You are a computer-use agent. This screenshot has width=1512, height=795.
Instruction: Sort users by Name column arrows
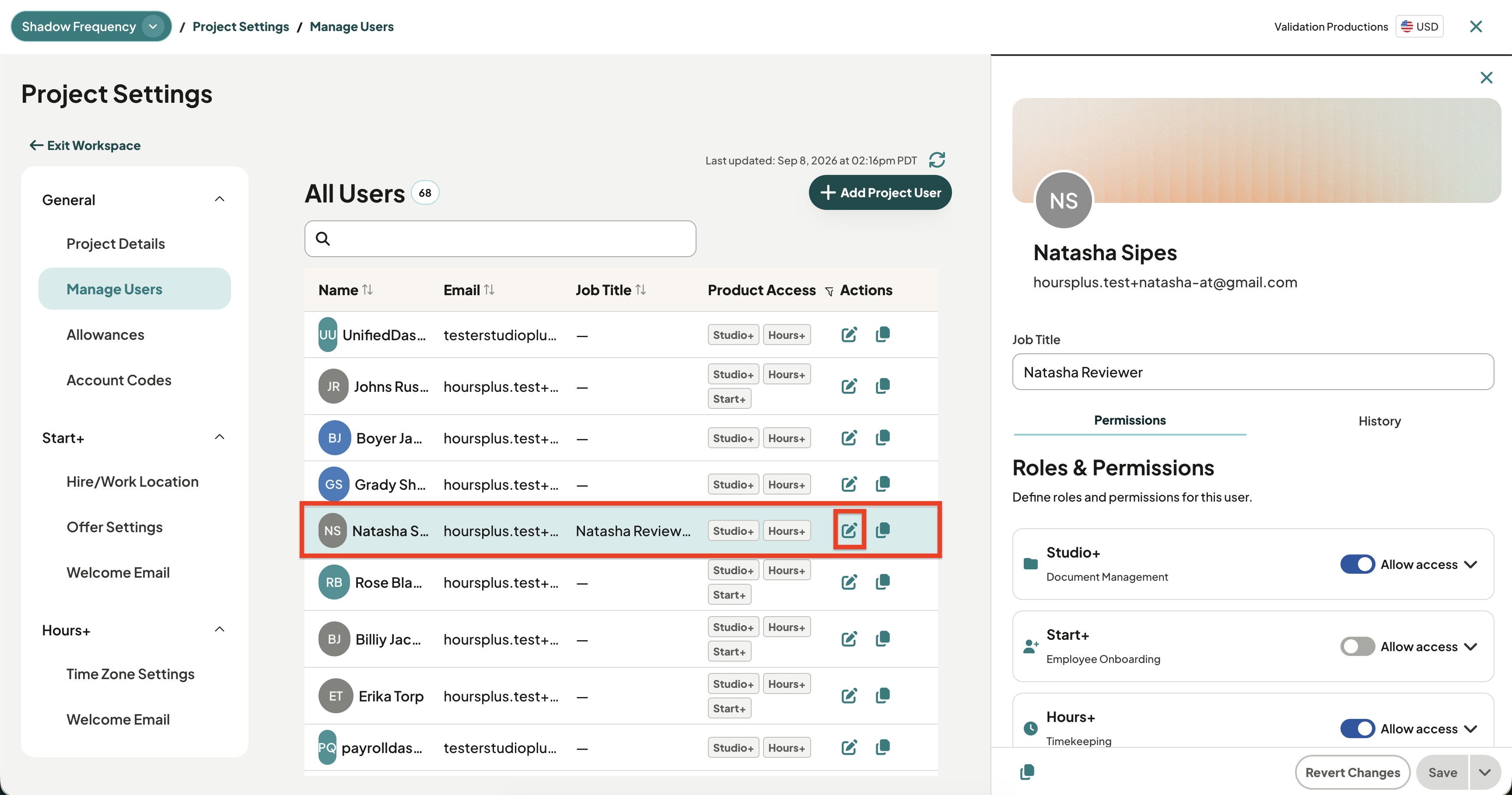pos(367,290)
